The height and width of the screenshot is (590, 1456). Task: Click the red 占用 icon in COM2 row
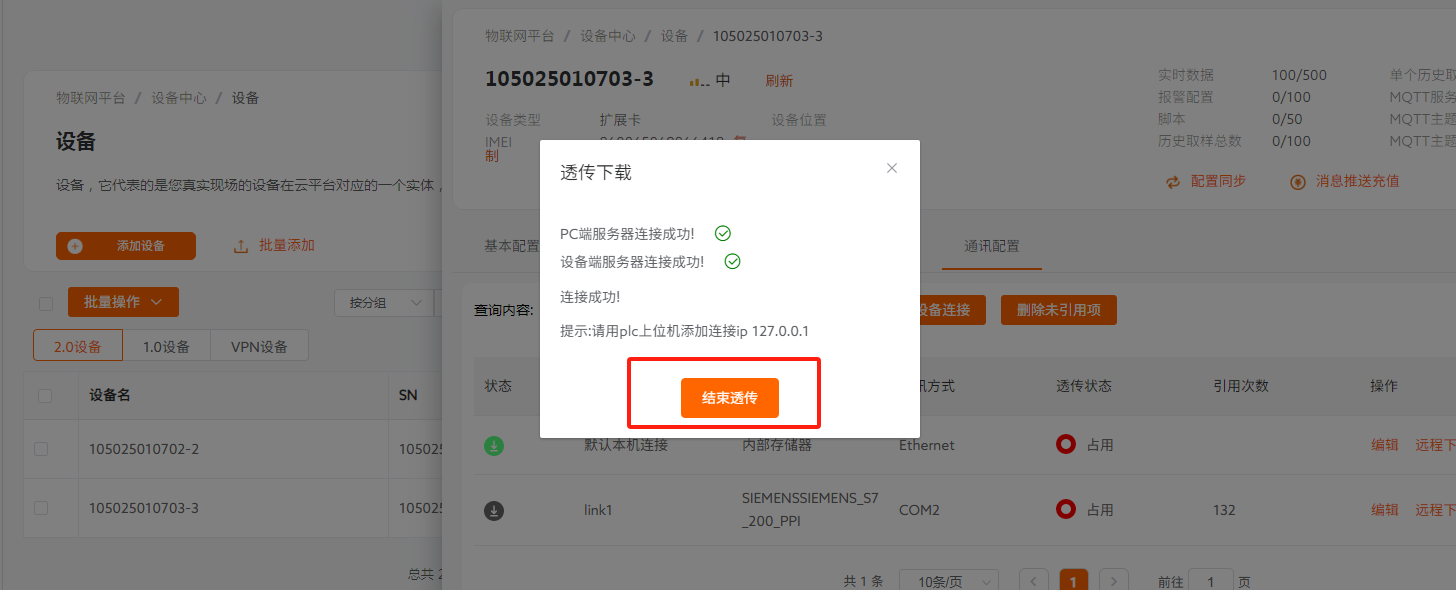[1066, 510]
